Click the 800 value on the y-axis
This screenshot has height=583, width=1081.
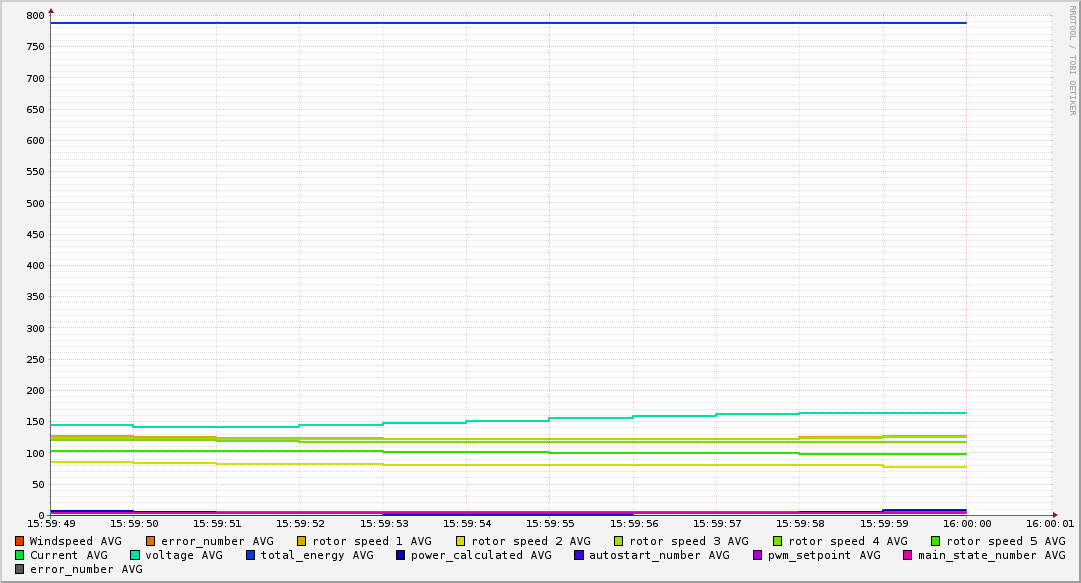point(36,16)
